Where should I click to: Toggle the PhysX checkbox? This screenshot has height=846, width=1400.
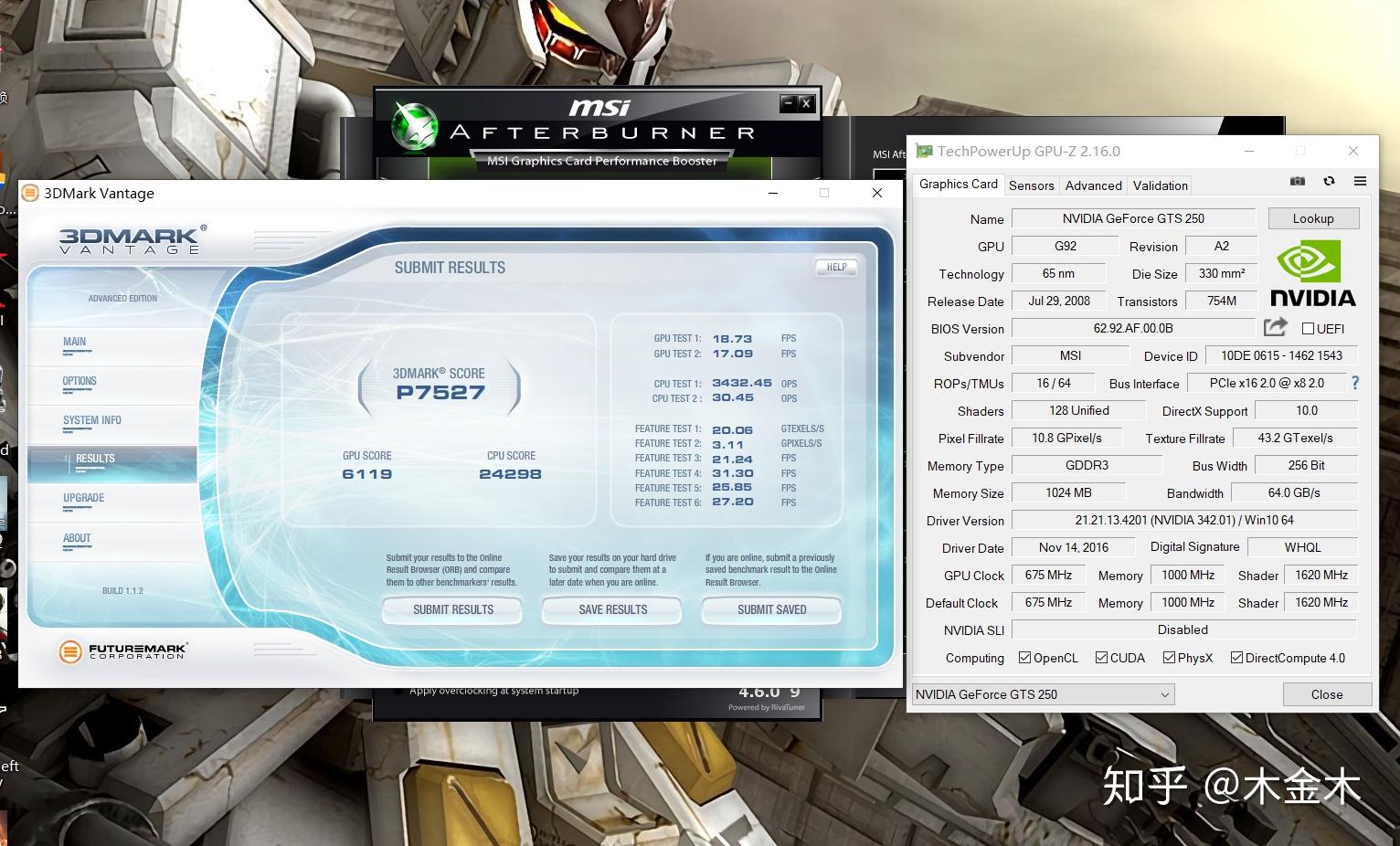[1169, 658]
